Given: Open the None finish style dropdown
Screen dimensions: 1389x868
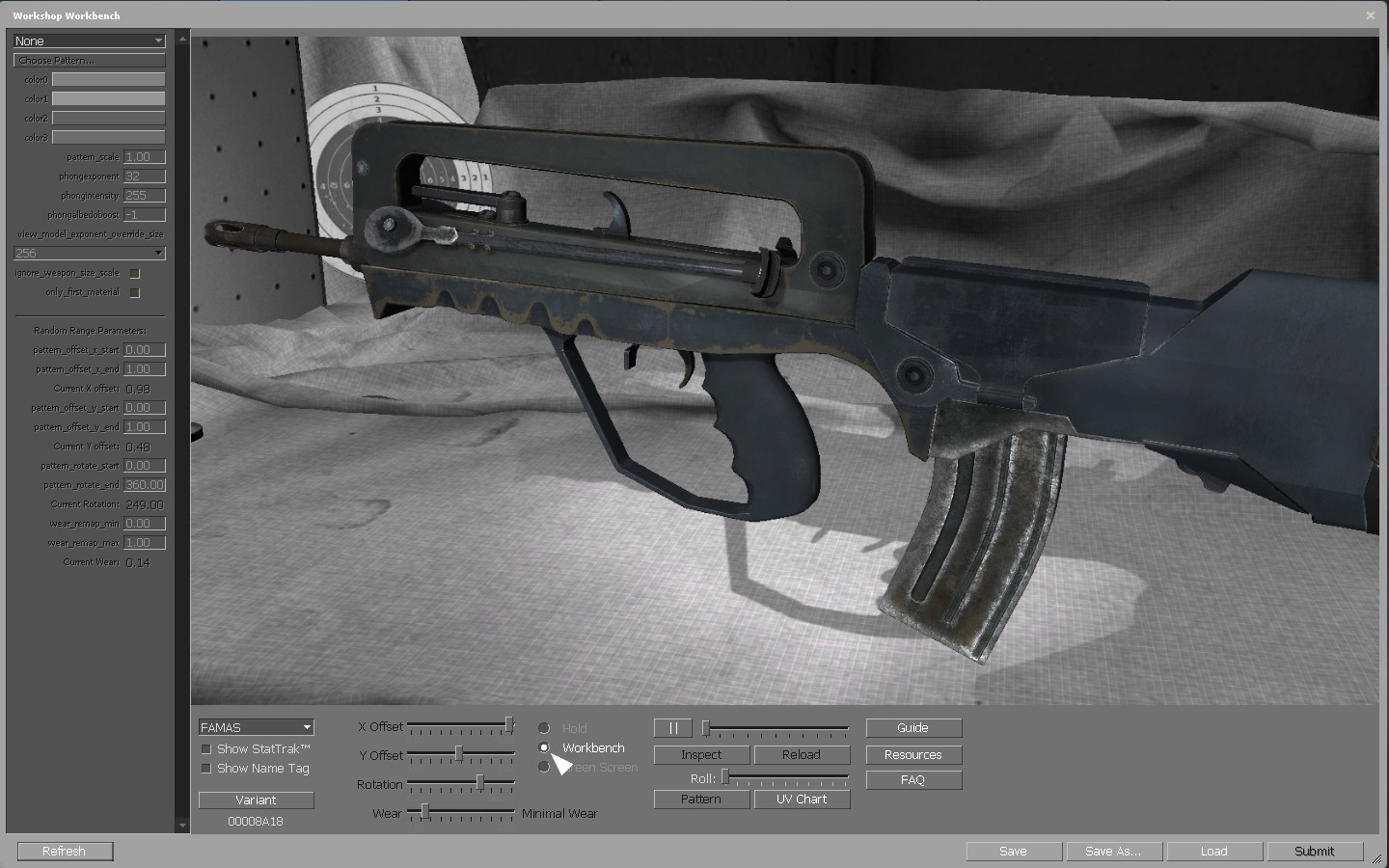Looking at the screenshot, I should (x=89, y=41).
